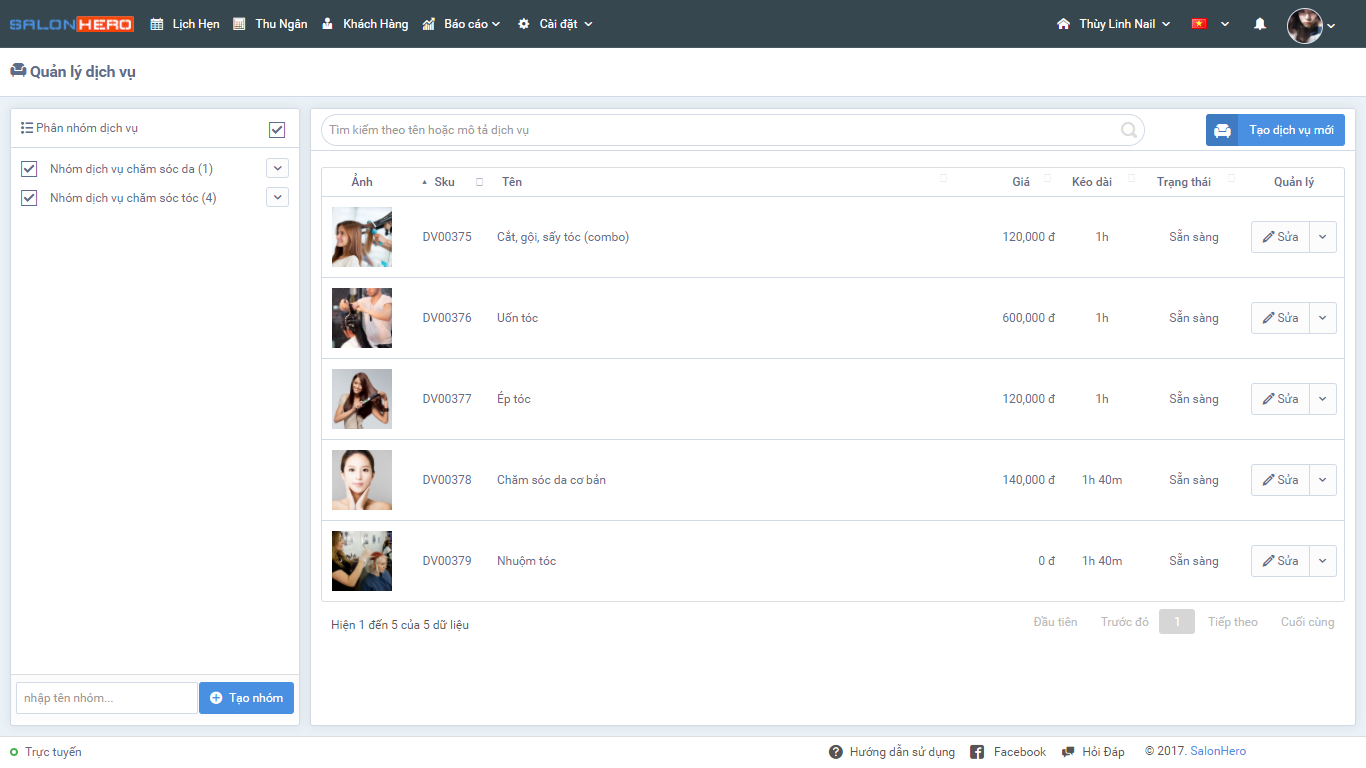
Task: Focus the nhập tên nhóm input
Action: [107, 698]
